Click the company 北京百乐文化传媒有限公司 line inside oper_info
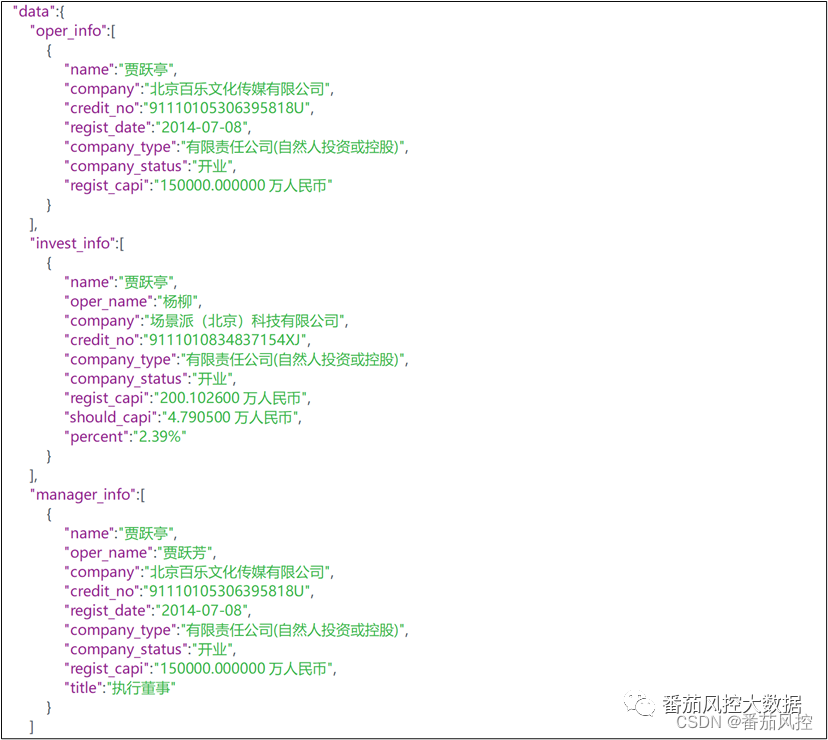Image resolution: width=828 pixels, height=740 pixels. tap(199, 89)
